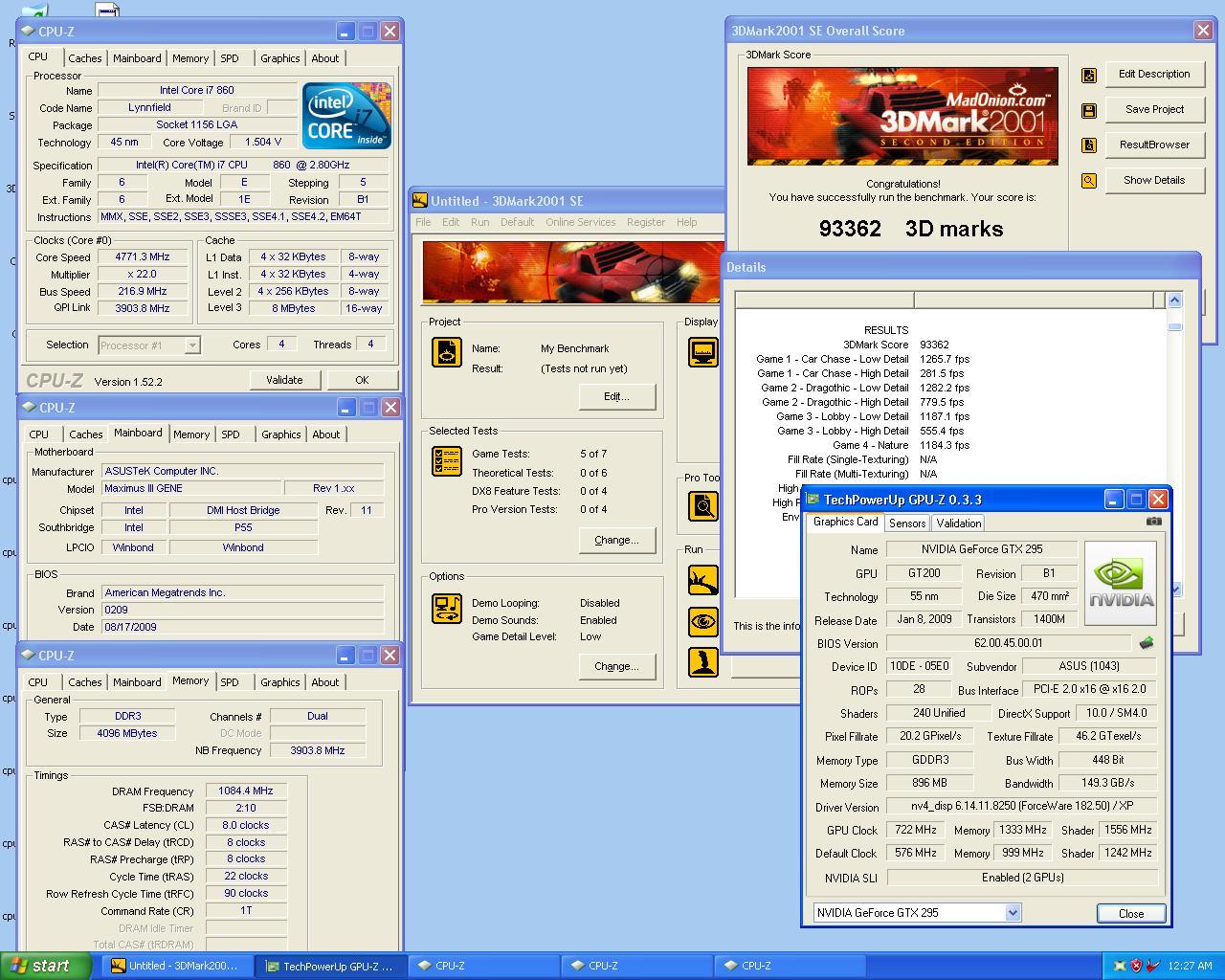Click the Details window scrollbar thumb
The image size is (1225, 980).
pyautogui.click(x=1174, y=326)
